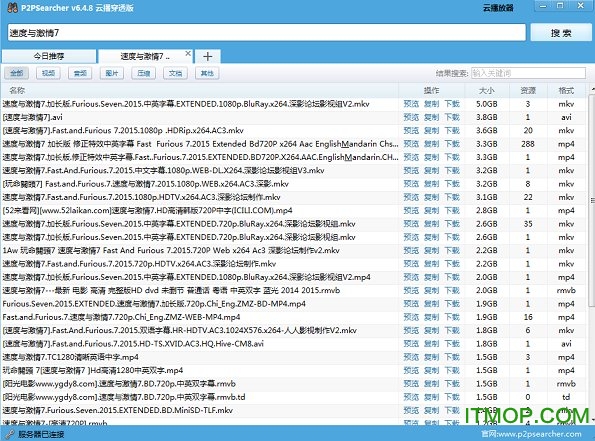Screen dimensions: 595x441
Task: Open the 官网 www.p2psearcher.com link
Action: 531,434
